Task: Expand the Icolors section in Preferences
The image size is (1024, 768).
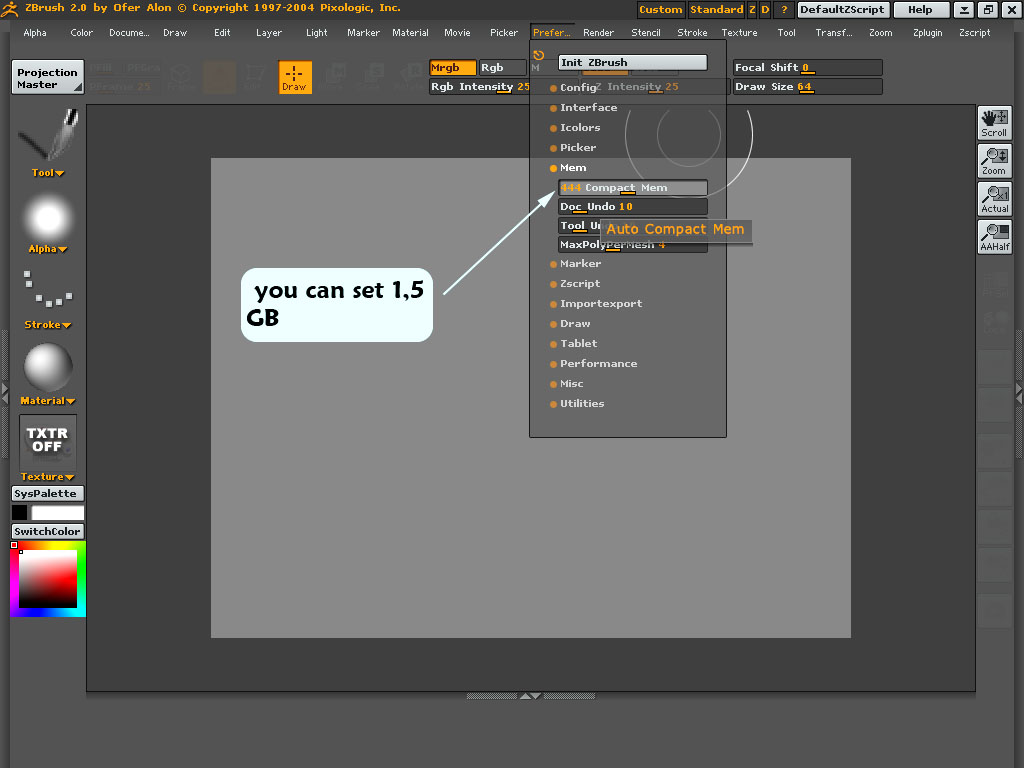Action: 575,128
